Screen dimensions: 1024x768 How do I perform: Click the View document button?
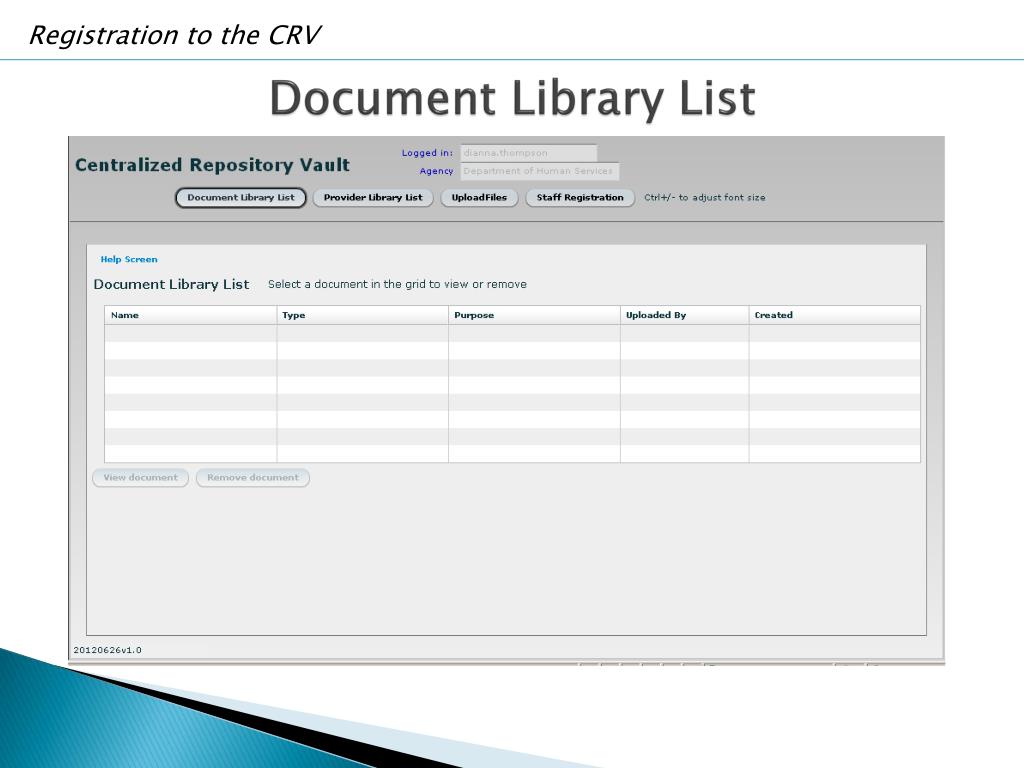click(140, 477)
